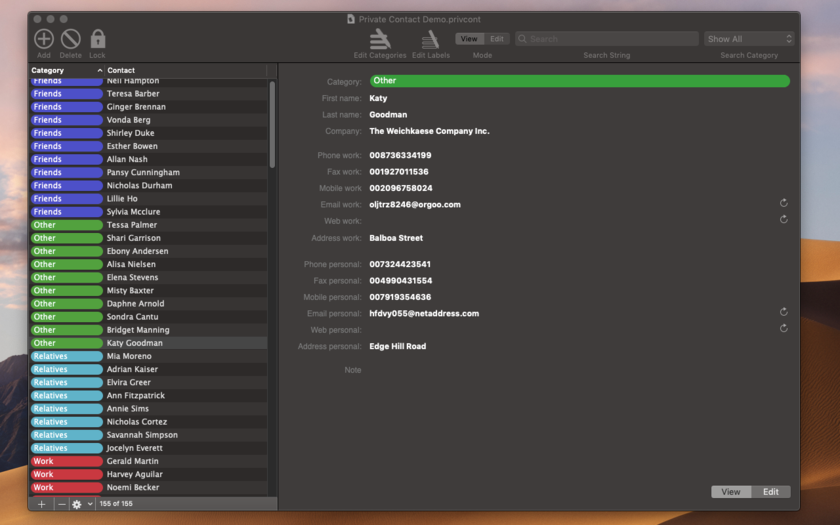The image size is (840, 525).
Task: Sort the list by Category column header
Action: click(x=66, y=70)
